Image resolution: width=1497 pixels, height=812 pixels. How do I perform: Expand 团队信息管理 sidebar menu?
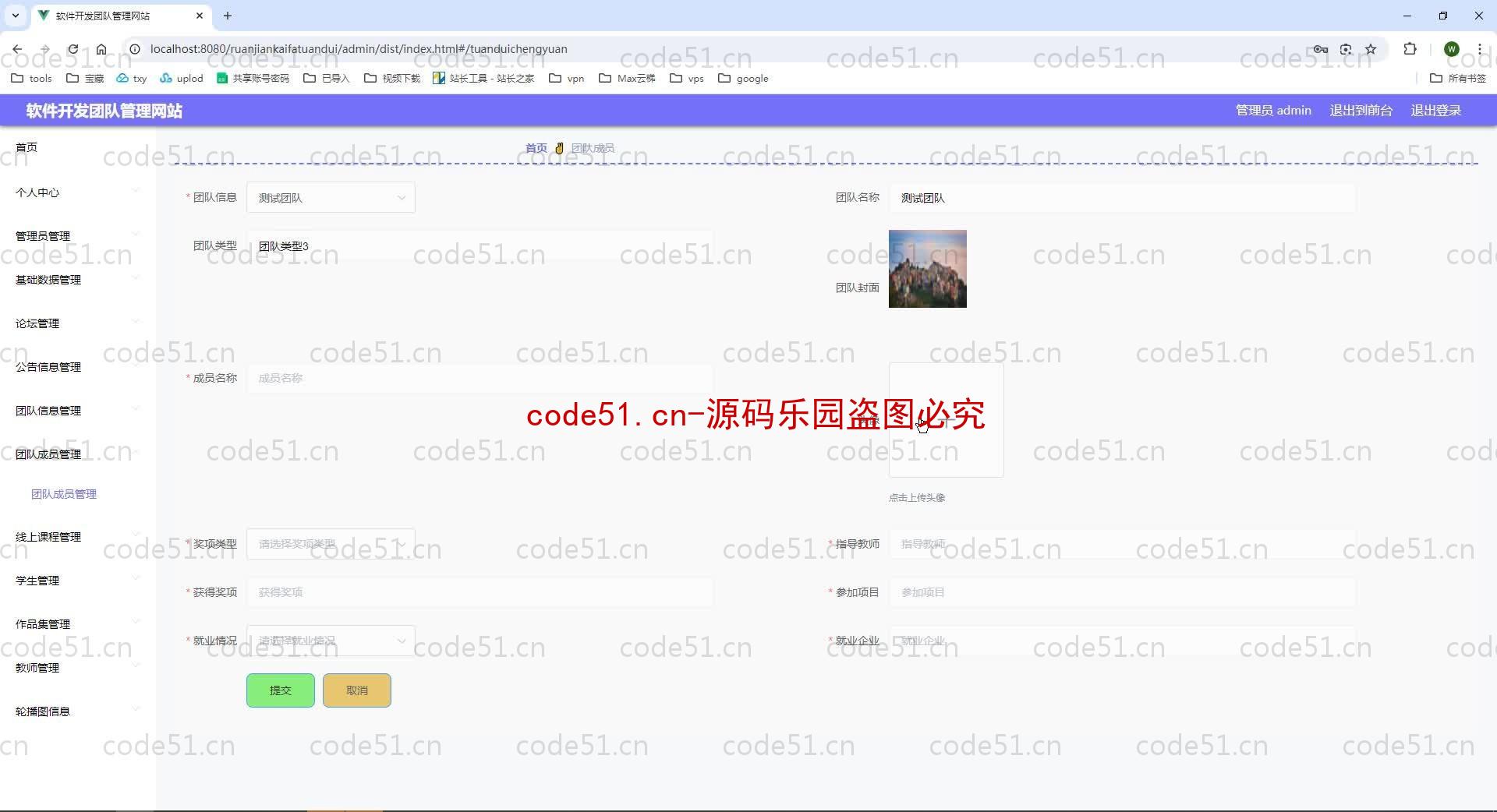[x=78, y=411]
